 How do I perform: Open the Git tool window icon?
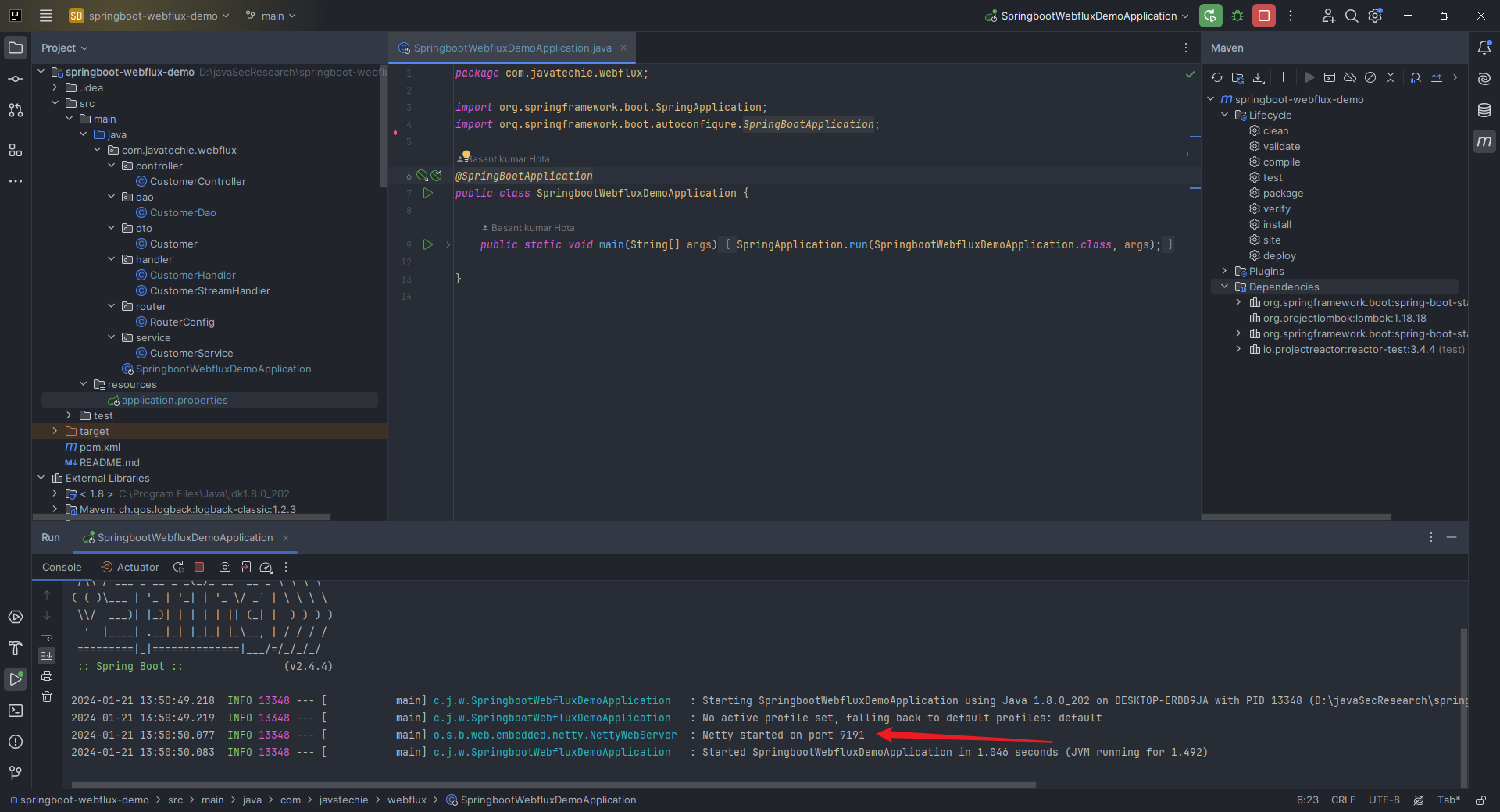coord(16,773)
